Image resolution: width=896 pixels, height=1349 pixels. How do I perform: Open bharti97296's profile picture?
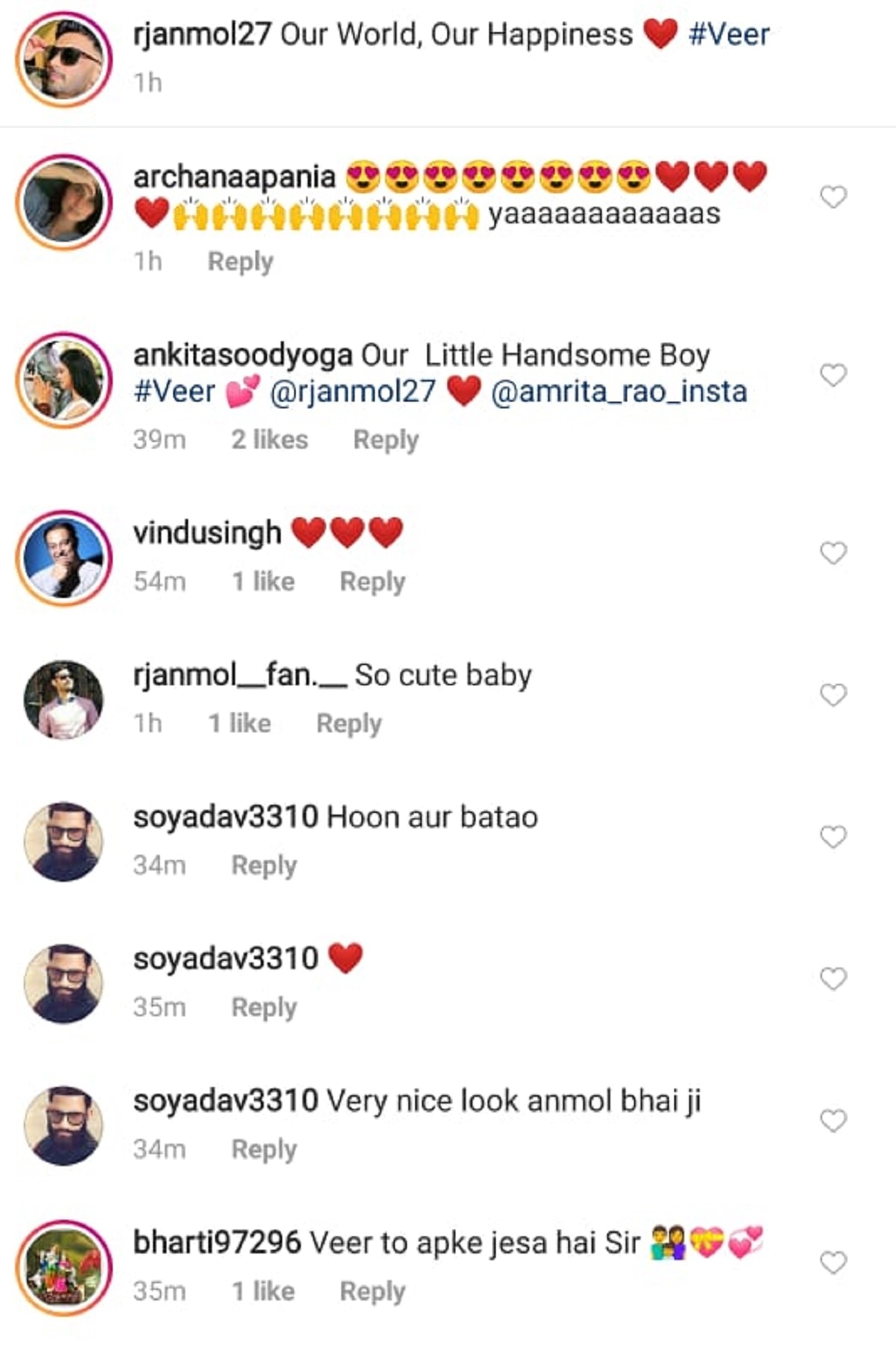point(63,1268)
